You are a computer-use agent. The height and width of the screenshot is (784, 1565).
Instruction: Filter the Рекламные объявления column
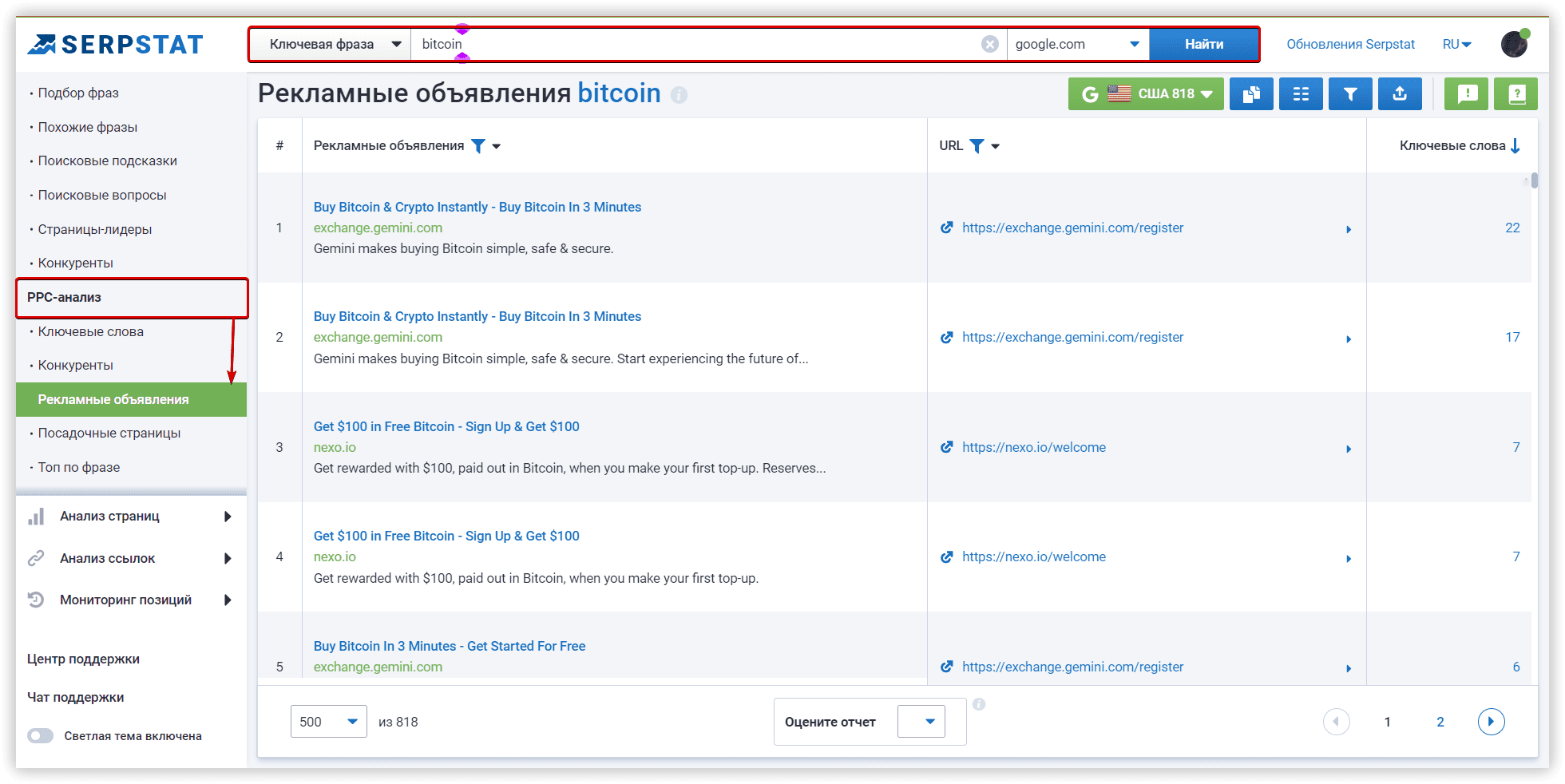[x=477, y=146]
